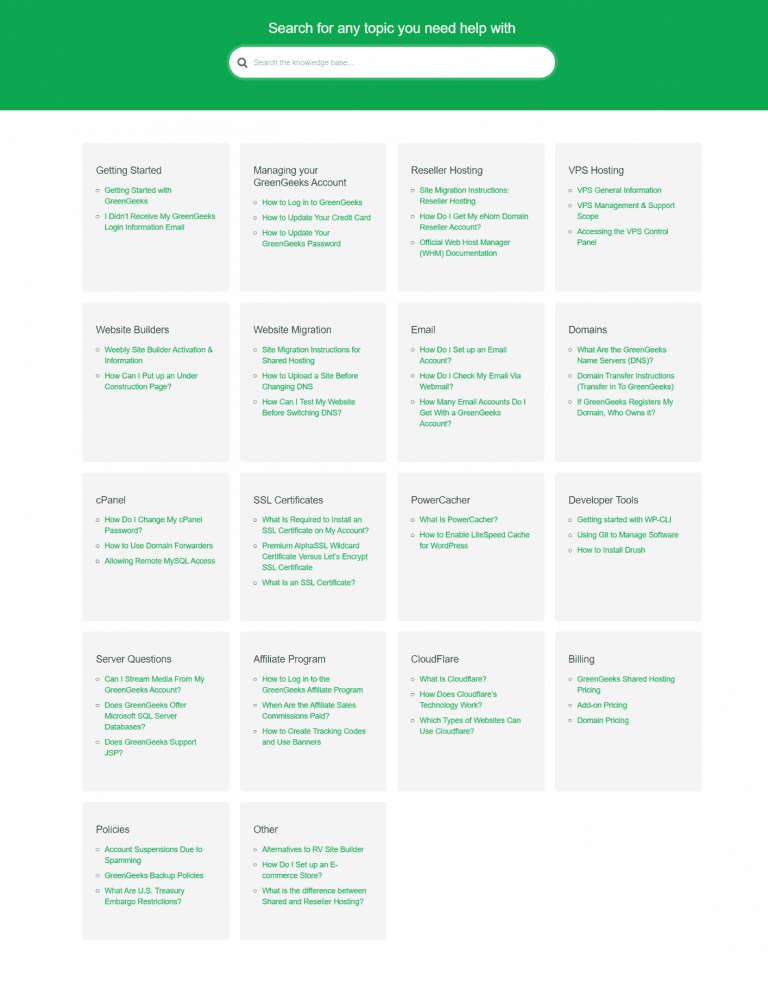The width and height of the screenshot is (768, 982).
Task: Open How Does Cloudflare's Technology Work
Action: [458, 700]
